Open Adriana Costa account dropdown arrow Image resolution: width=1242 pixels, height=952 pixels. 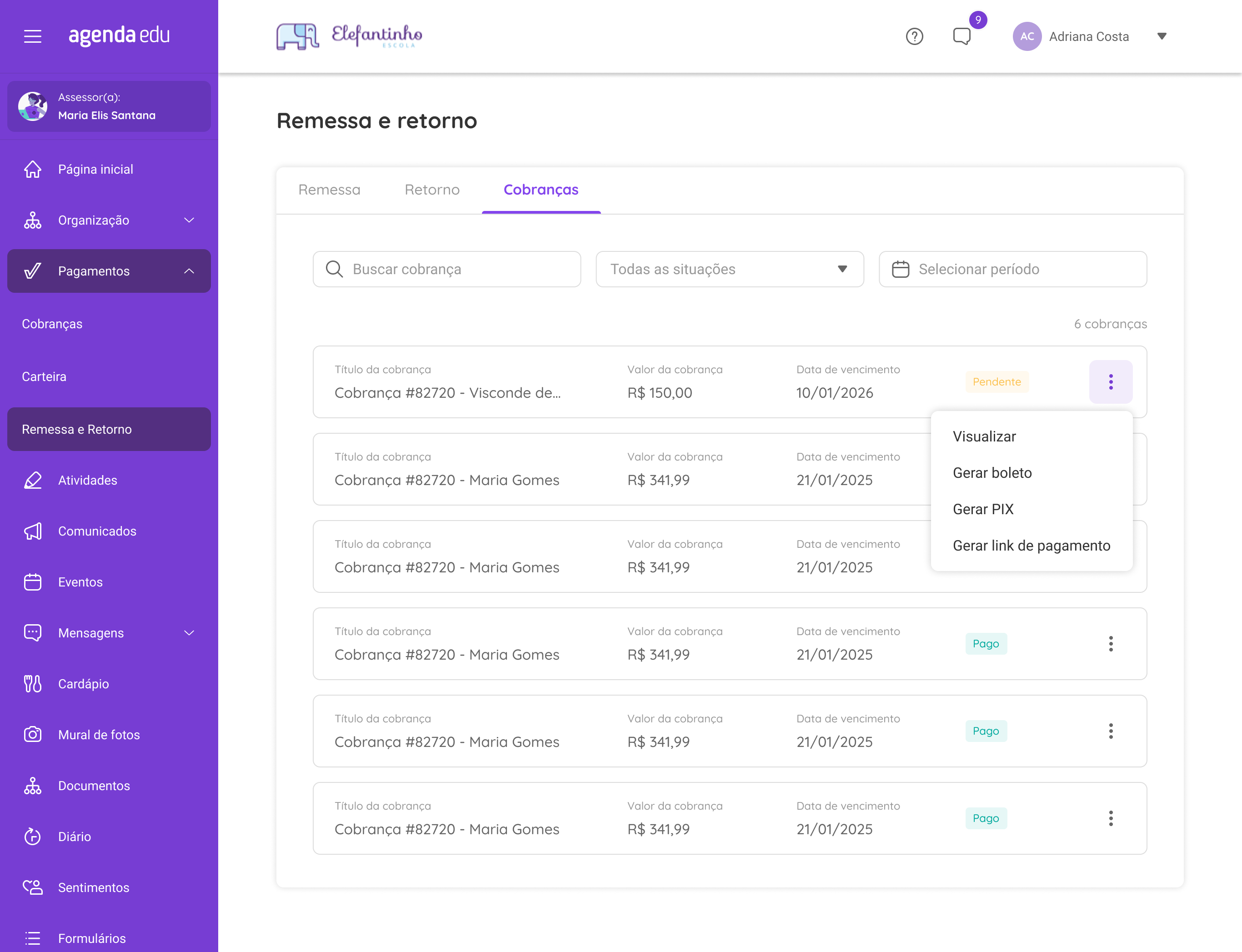(x=1162, y=36)
